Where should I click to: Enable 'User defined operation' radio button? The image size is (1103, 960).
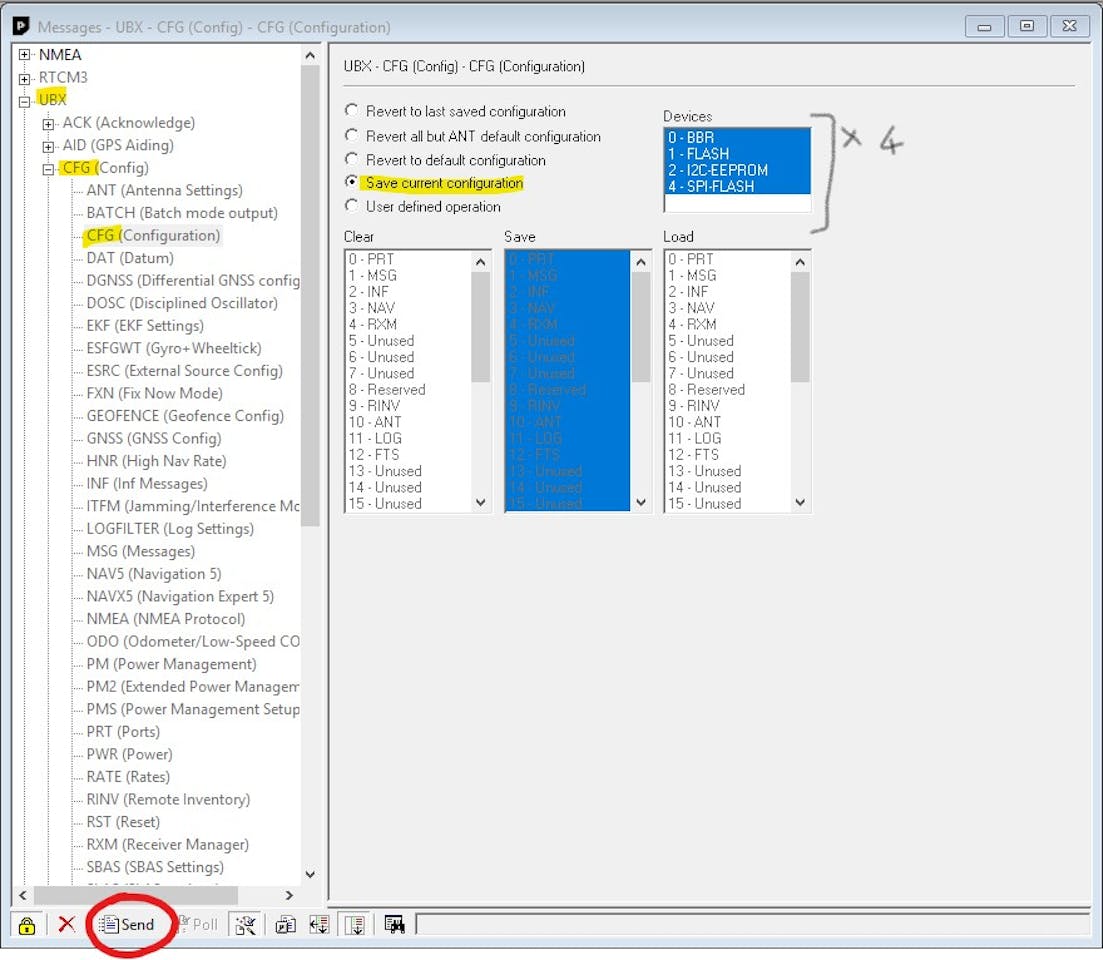tap(351, 206)
